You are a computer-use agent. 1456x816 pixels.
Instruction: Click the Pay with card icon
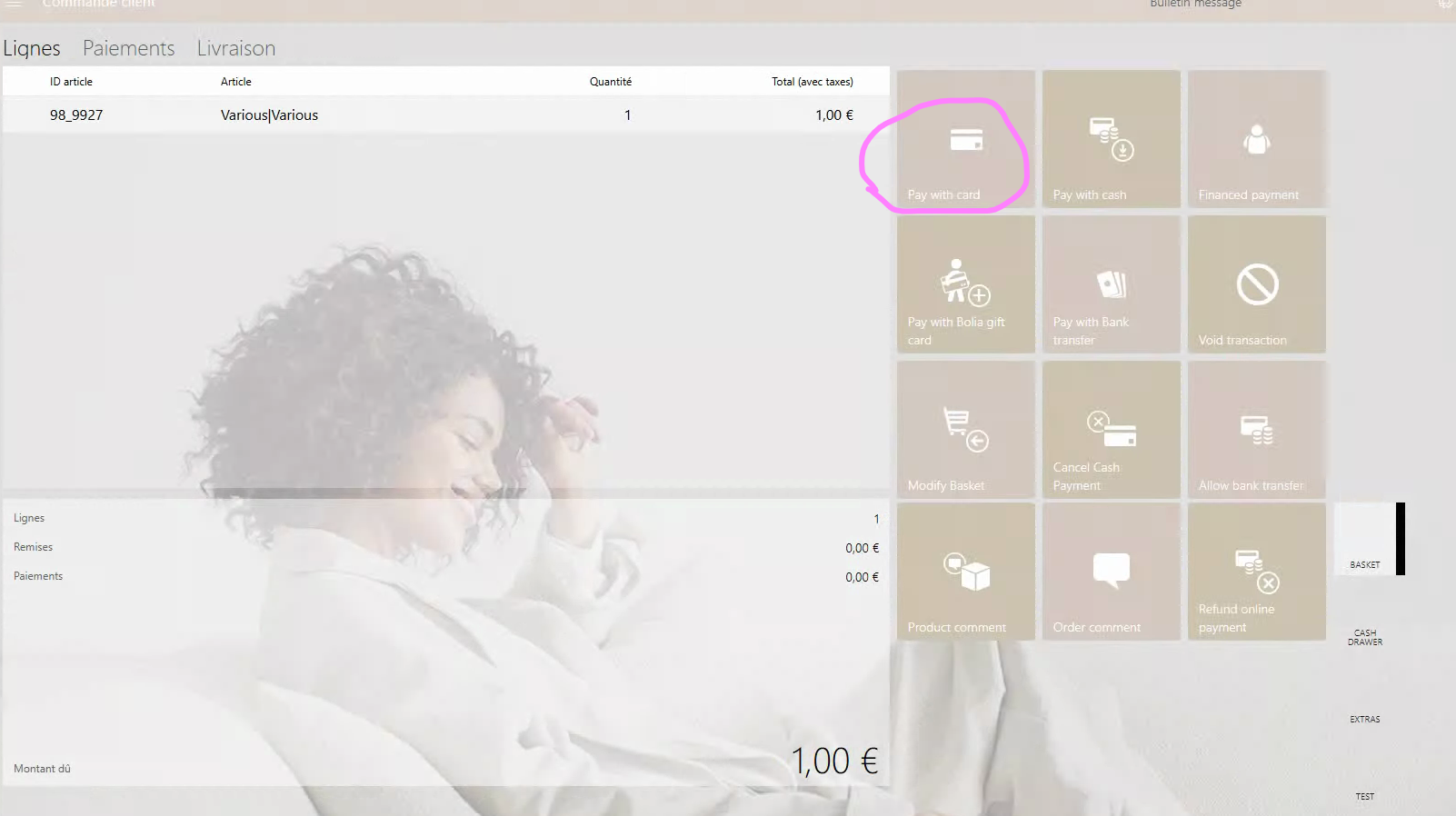pyautogui.click(x=965, y=140)
